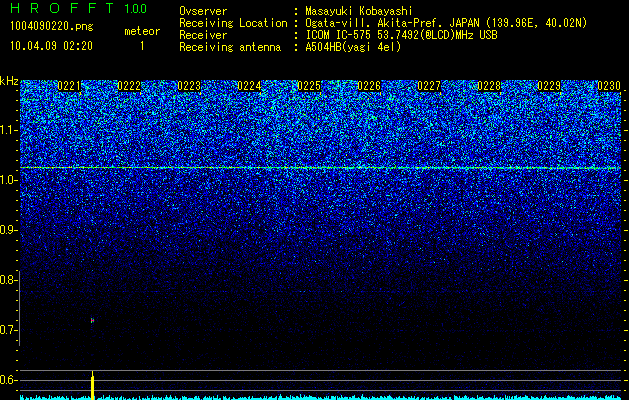This screenshot has height=400, width=629.
Task: Click the Ovserver field label
Action: [x=203, y=11]
